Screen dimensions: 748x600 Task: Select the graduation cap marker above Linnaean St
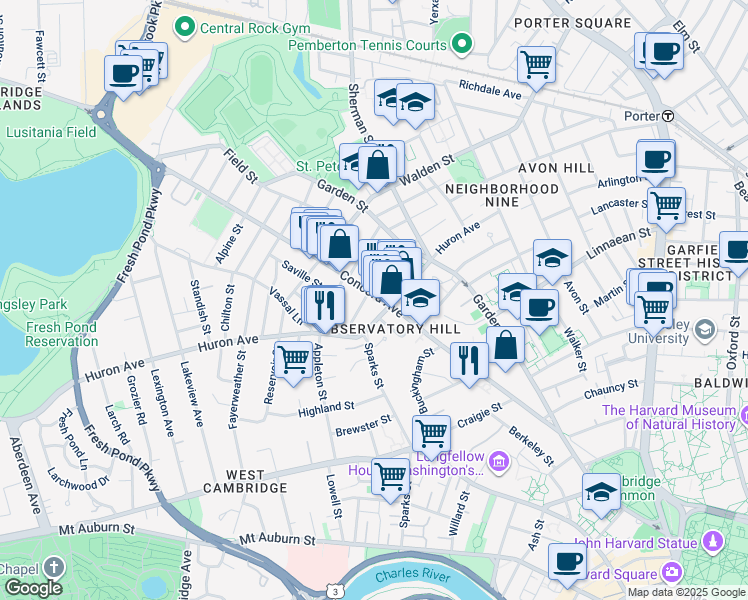[552, 258]
